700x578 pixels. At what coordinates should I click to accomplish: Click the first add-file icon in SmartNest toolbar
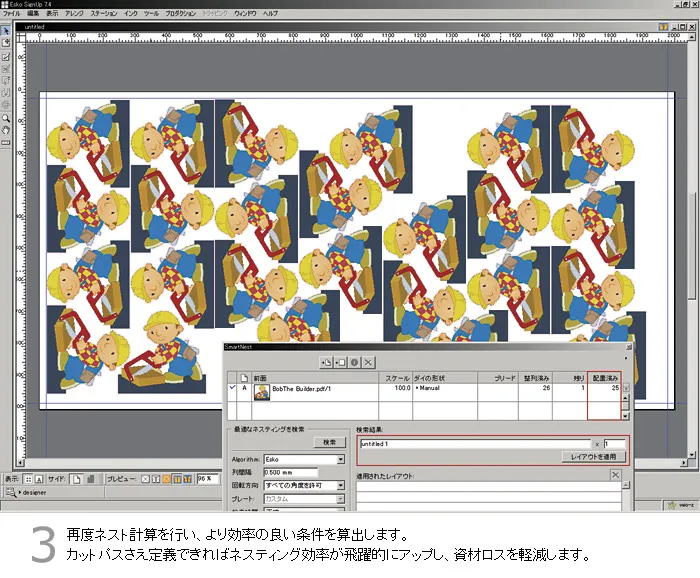coord(326,361)
